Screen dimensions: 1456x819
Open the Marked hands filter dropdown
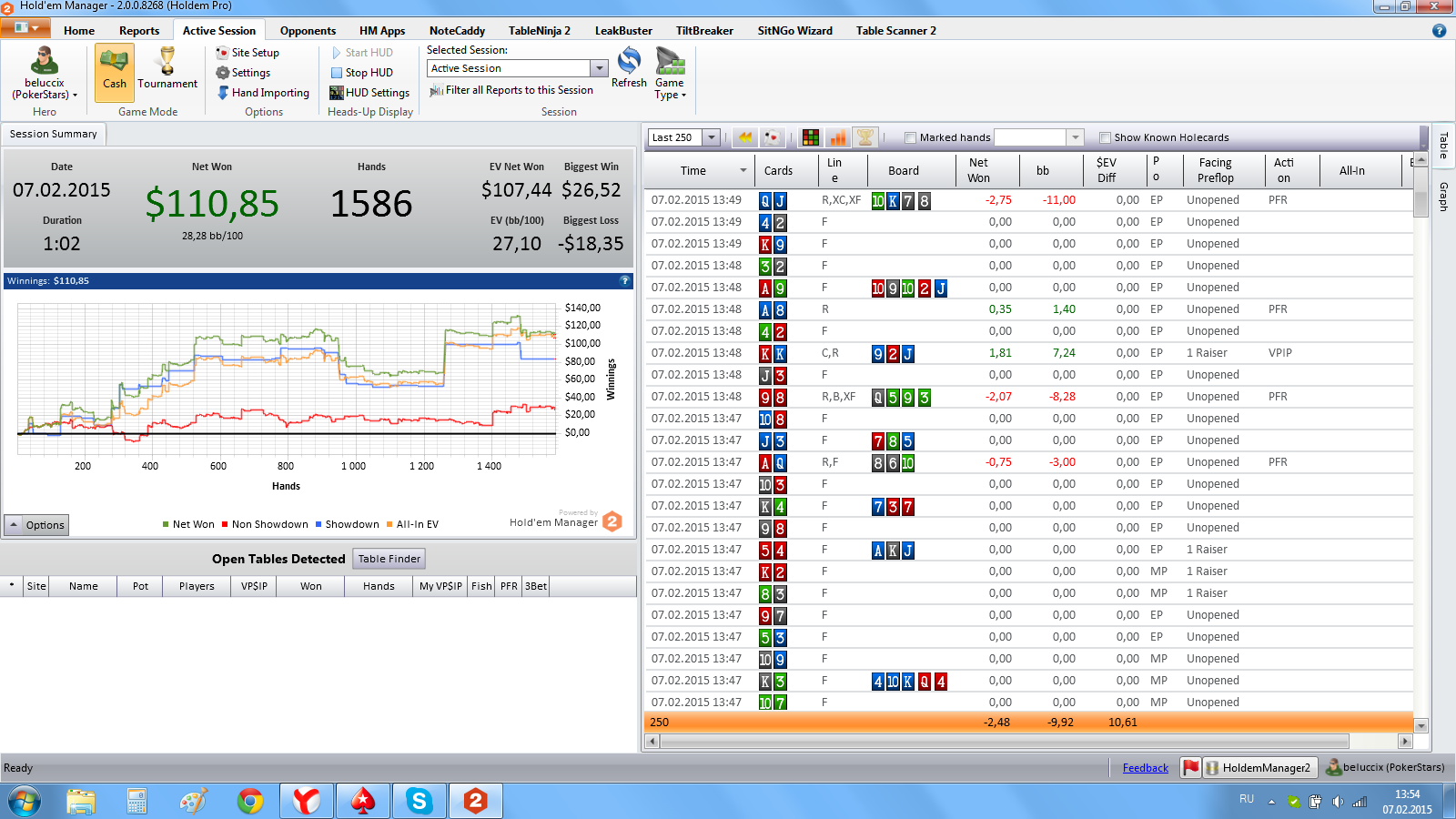point(1076,137)
